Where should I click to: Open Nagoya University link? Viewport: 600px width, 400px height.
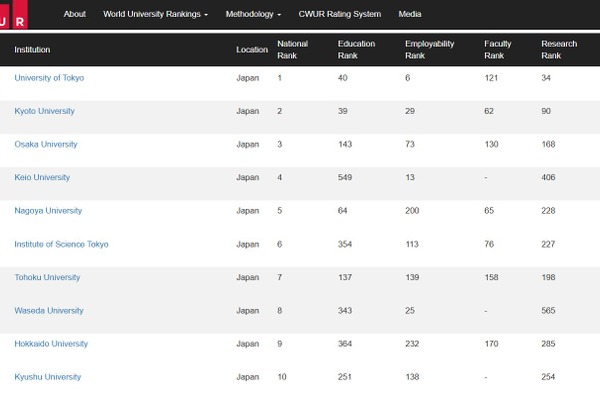(x=48, y=211)
